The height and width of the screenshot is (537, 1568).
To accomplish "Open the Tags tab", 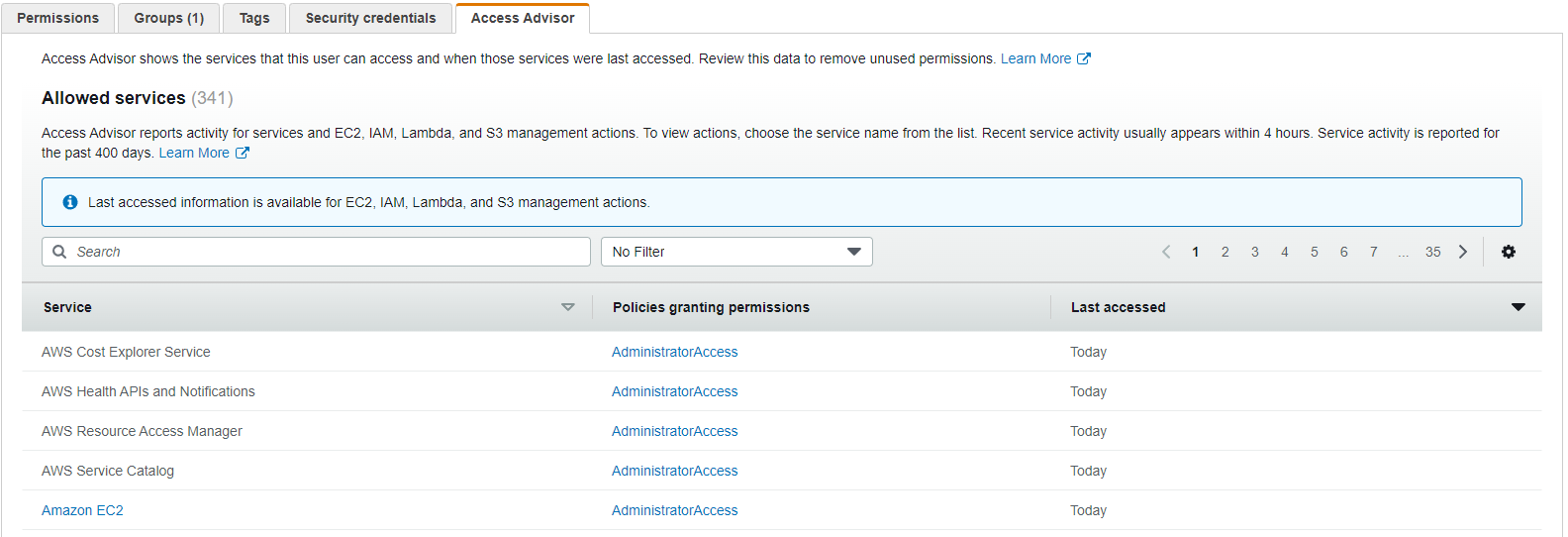I will tap(254, 18).
